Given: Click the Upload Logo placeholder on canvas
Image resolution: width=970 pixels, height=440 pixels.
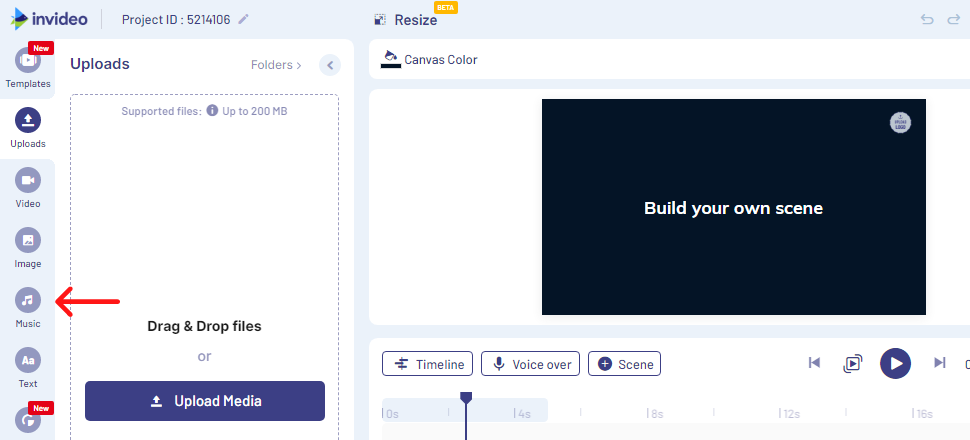Looking at the screenshot, I should point(900,123).
